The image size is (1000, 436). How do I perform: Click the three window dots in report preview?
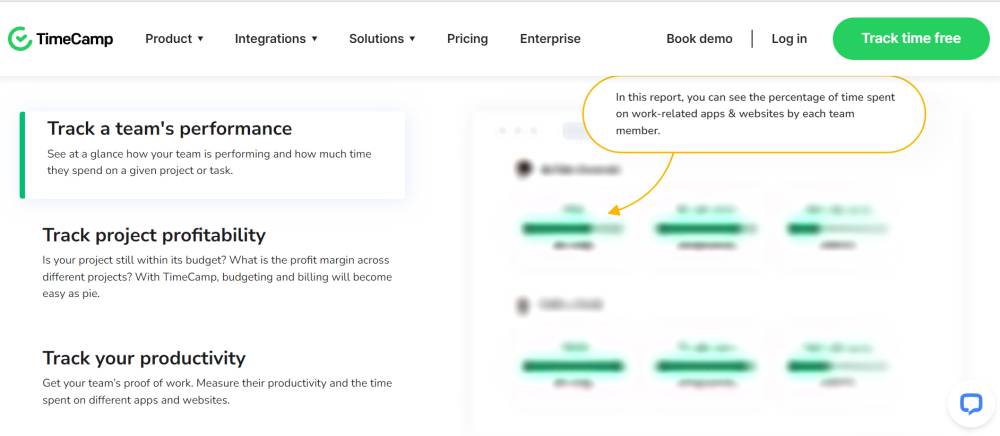coord(518,131)
